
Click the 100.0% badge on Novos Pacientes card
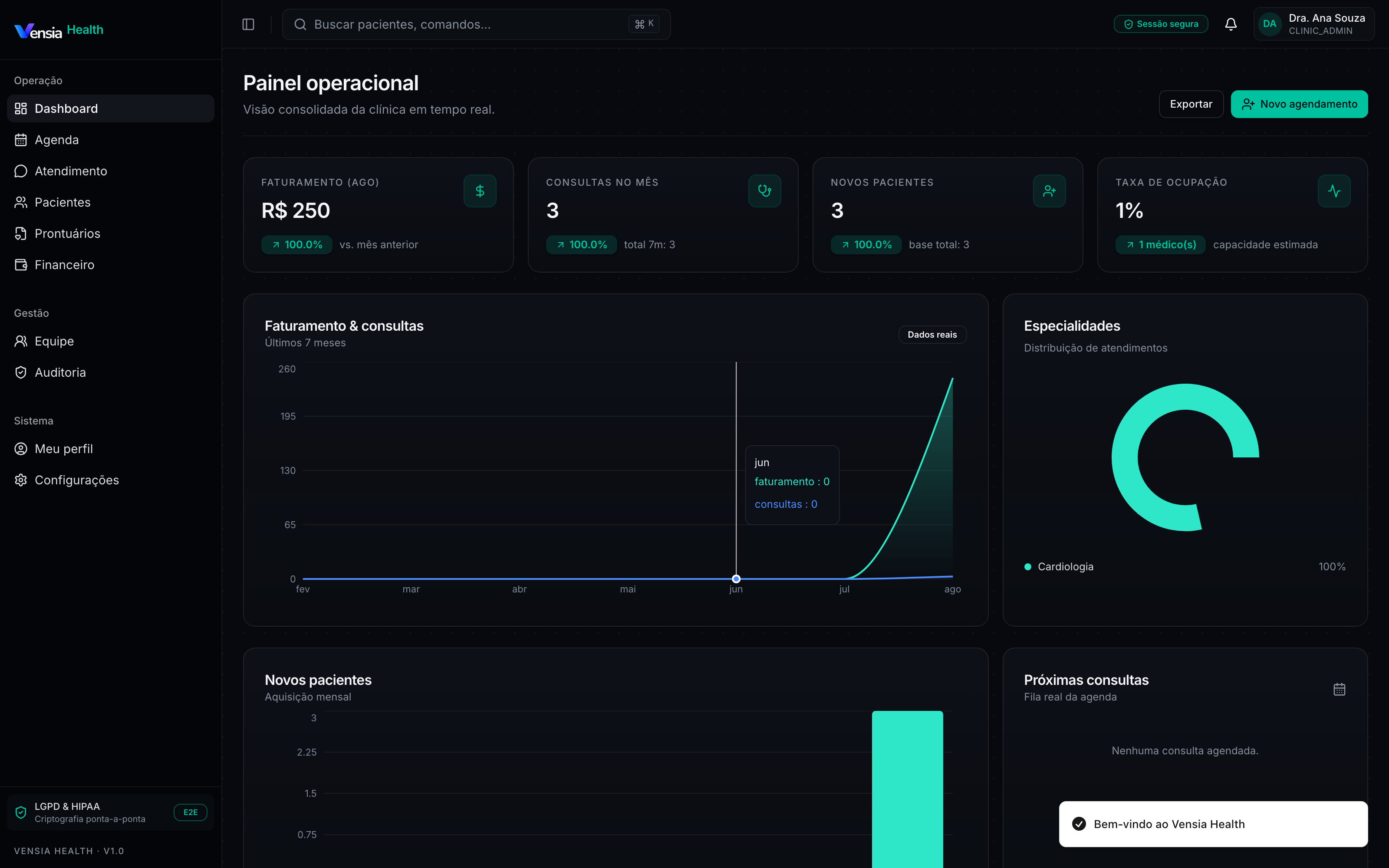866,244
